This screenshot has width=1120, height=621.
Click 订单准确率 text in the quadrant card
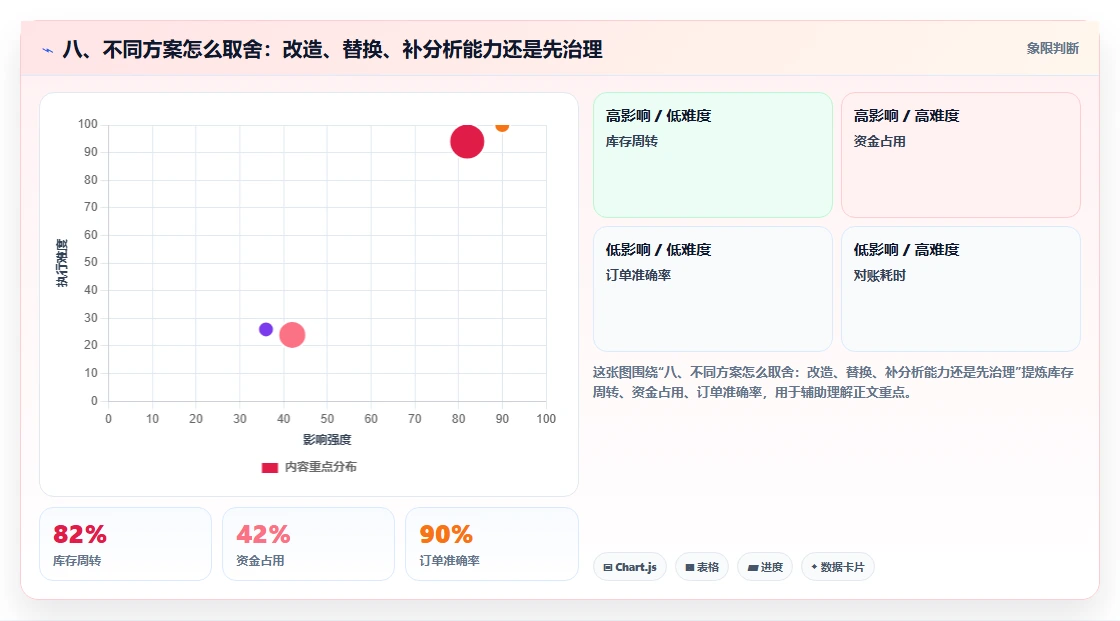click(638, 275)
